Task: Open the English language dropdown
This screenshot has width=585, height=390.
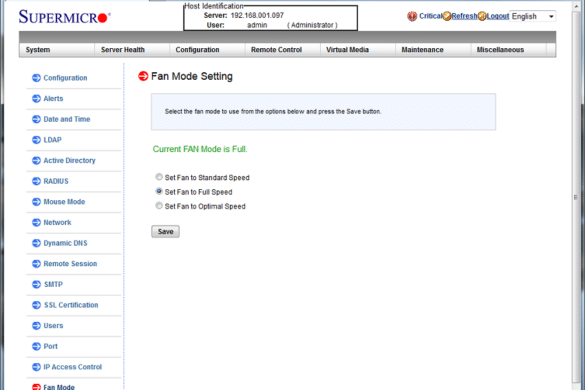Action: point(532,16)
